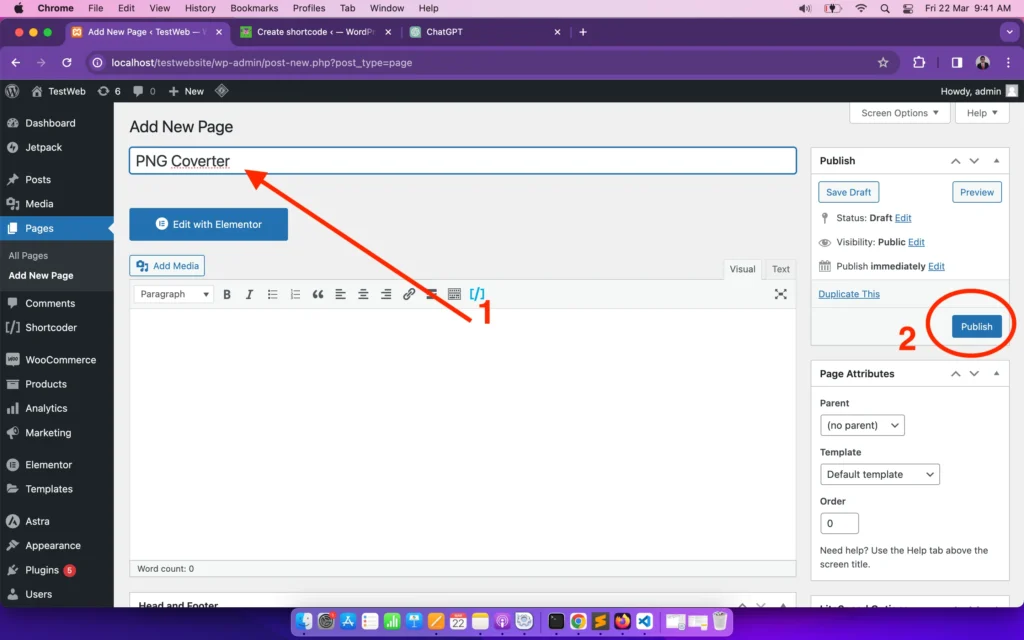
Task: Align text right
Action: coord(386,295)
